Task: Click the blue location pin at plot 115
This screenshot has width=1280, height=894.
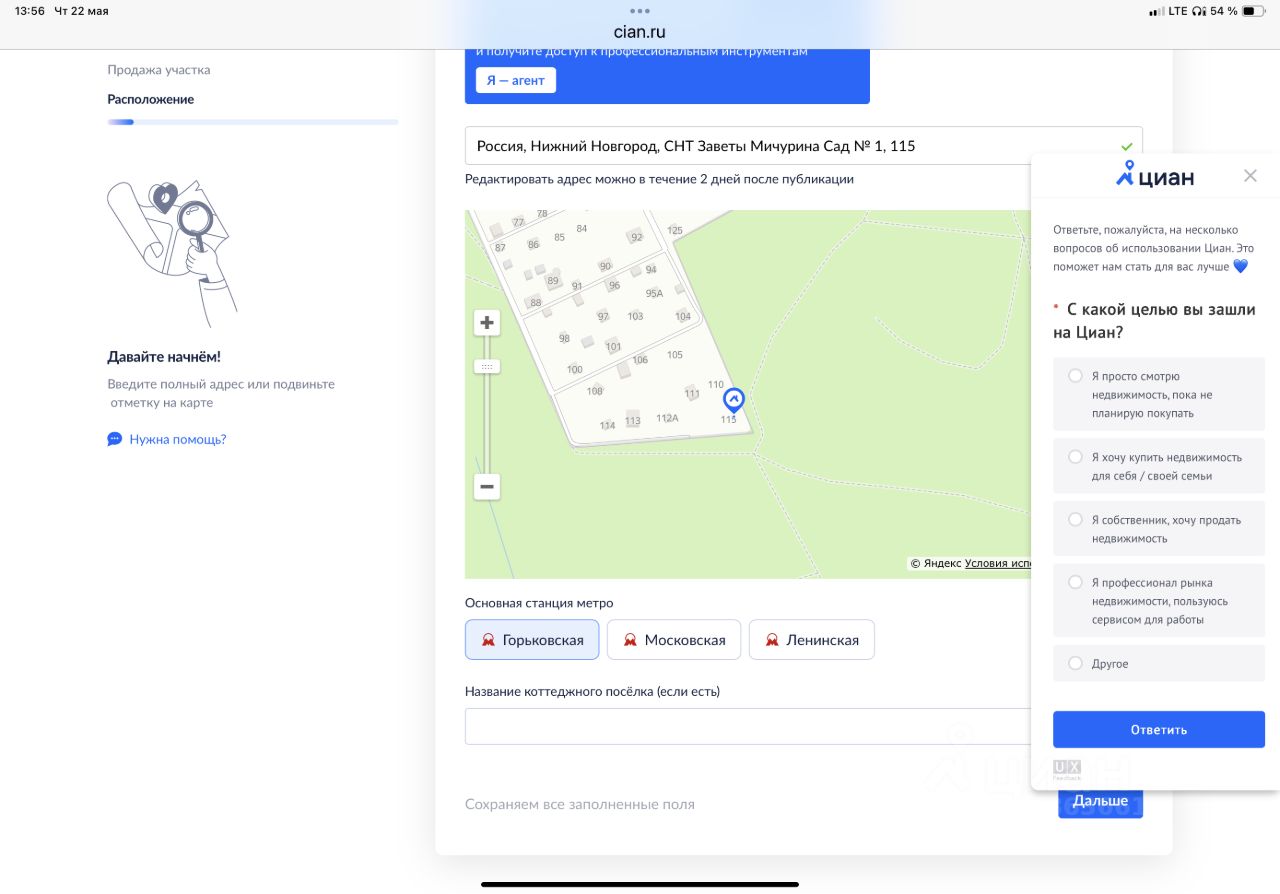Action: pyautogui.click(x=733, y=400)
